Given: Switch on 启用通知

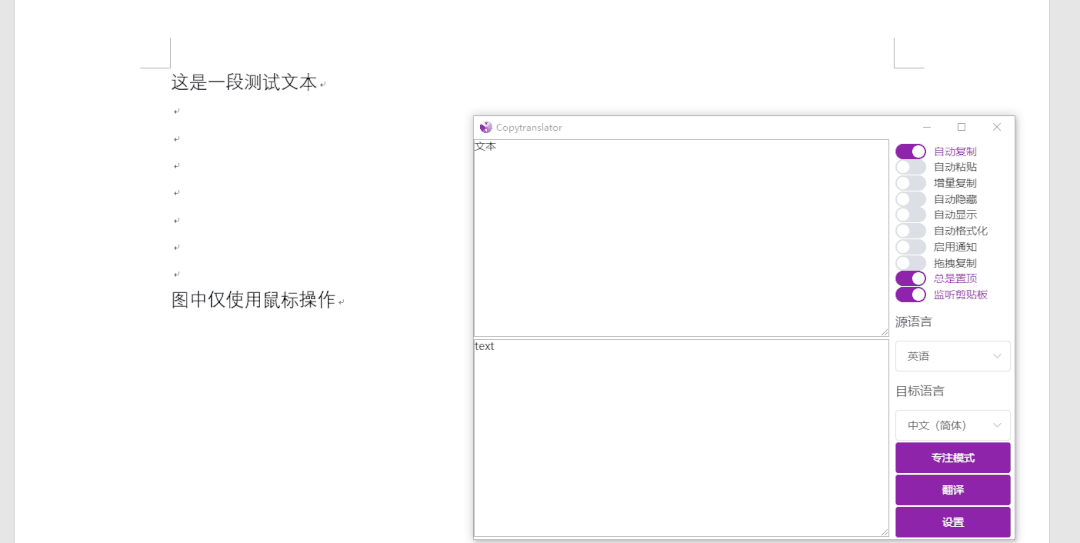Looking at the screenshot, I should pos(911,247).
